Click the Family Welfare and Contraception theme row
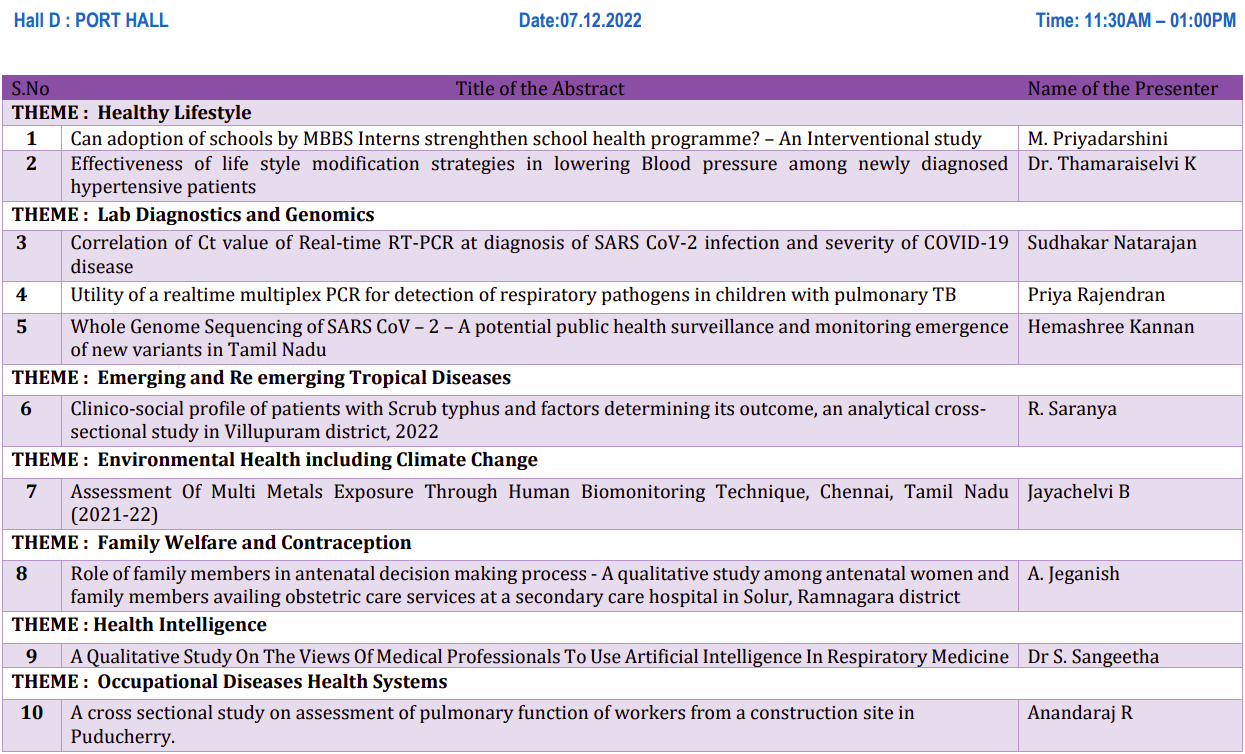 [x=211, y=543]
